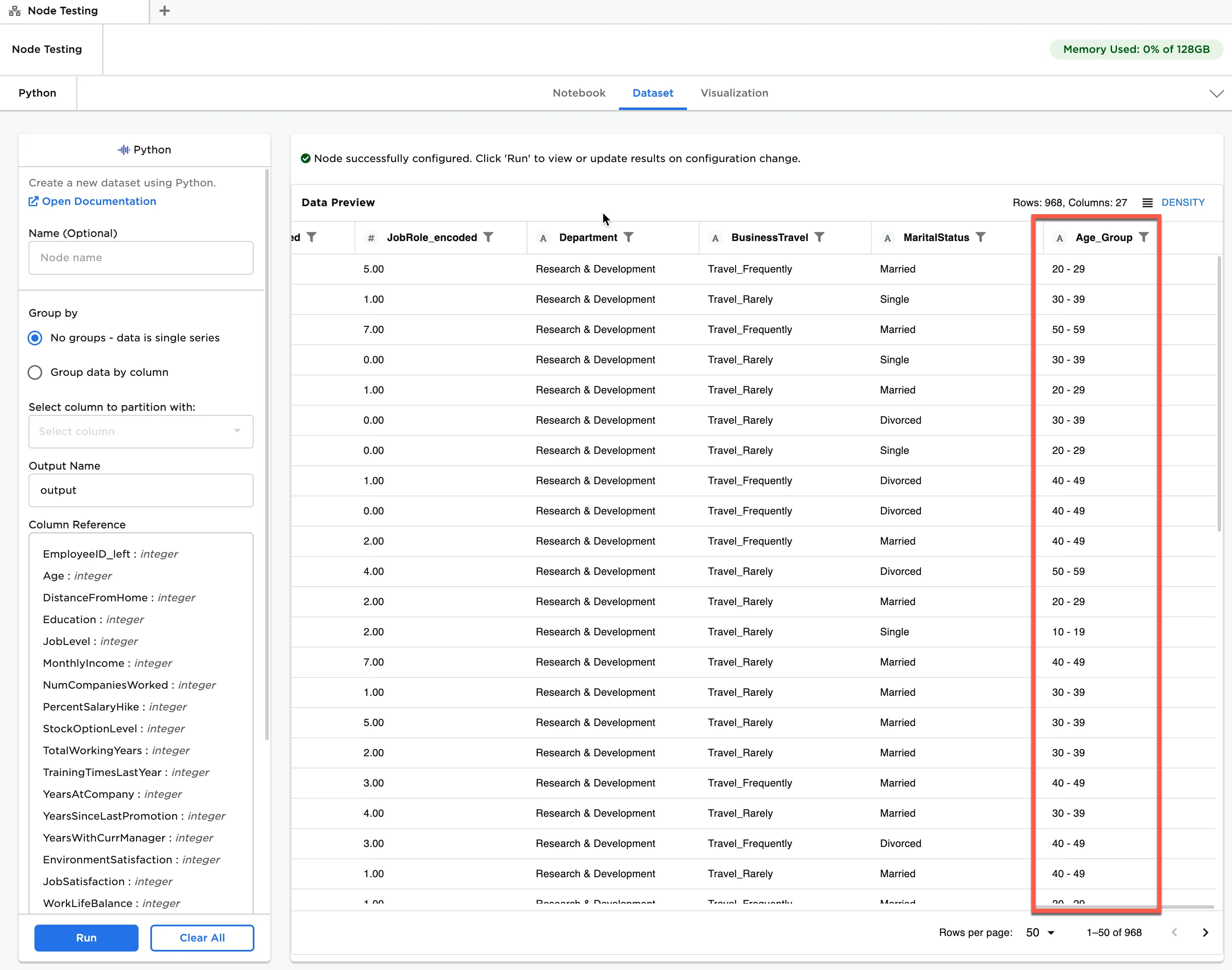
Task: Click the JobRole_encoded column filter icon
Action: pos(488,237)
